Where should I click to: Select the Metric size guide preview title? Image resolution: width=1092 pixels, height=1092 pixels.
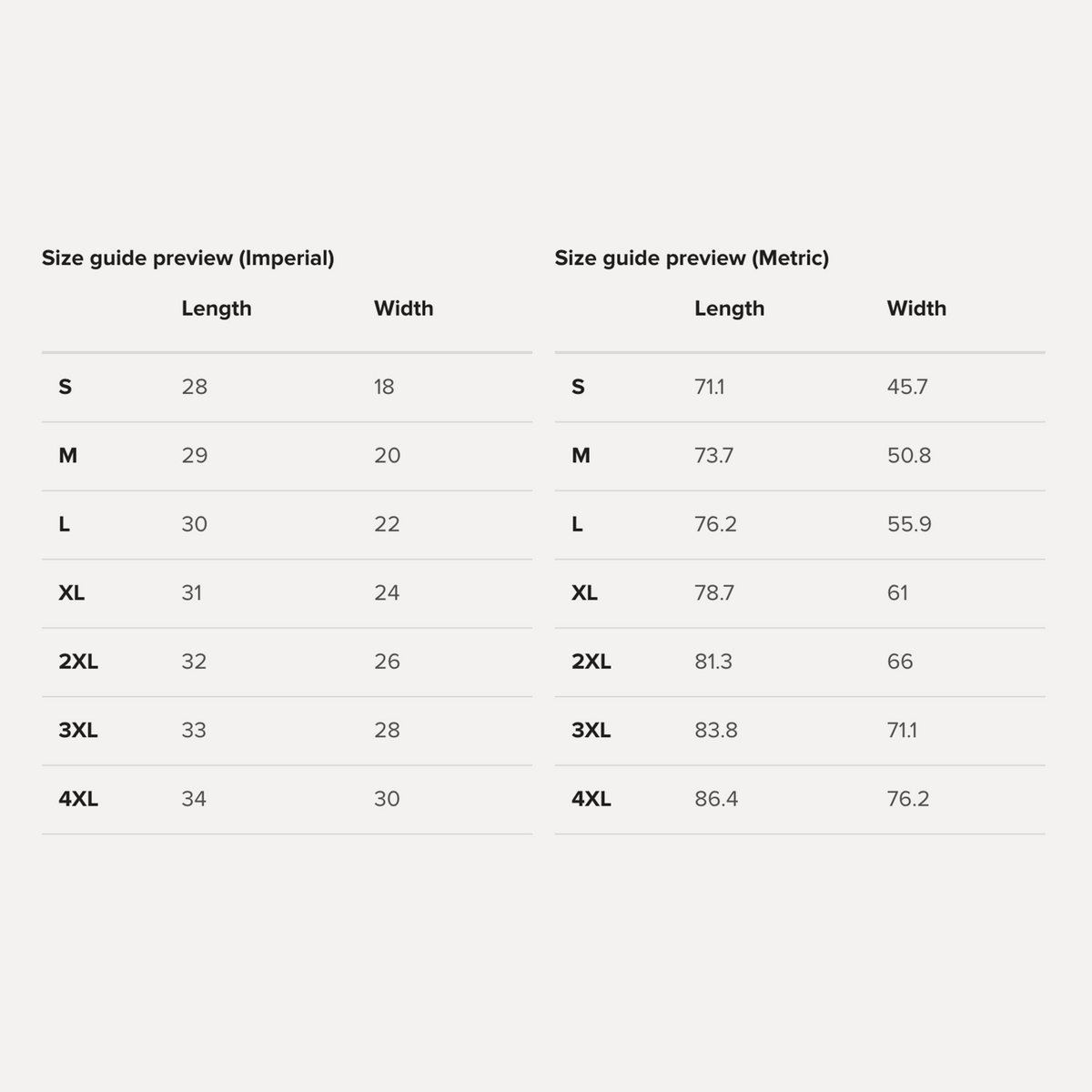[692, 258]
